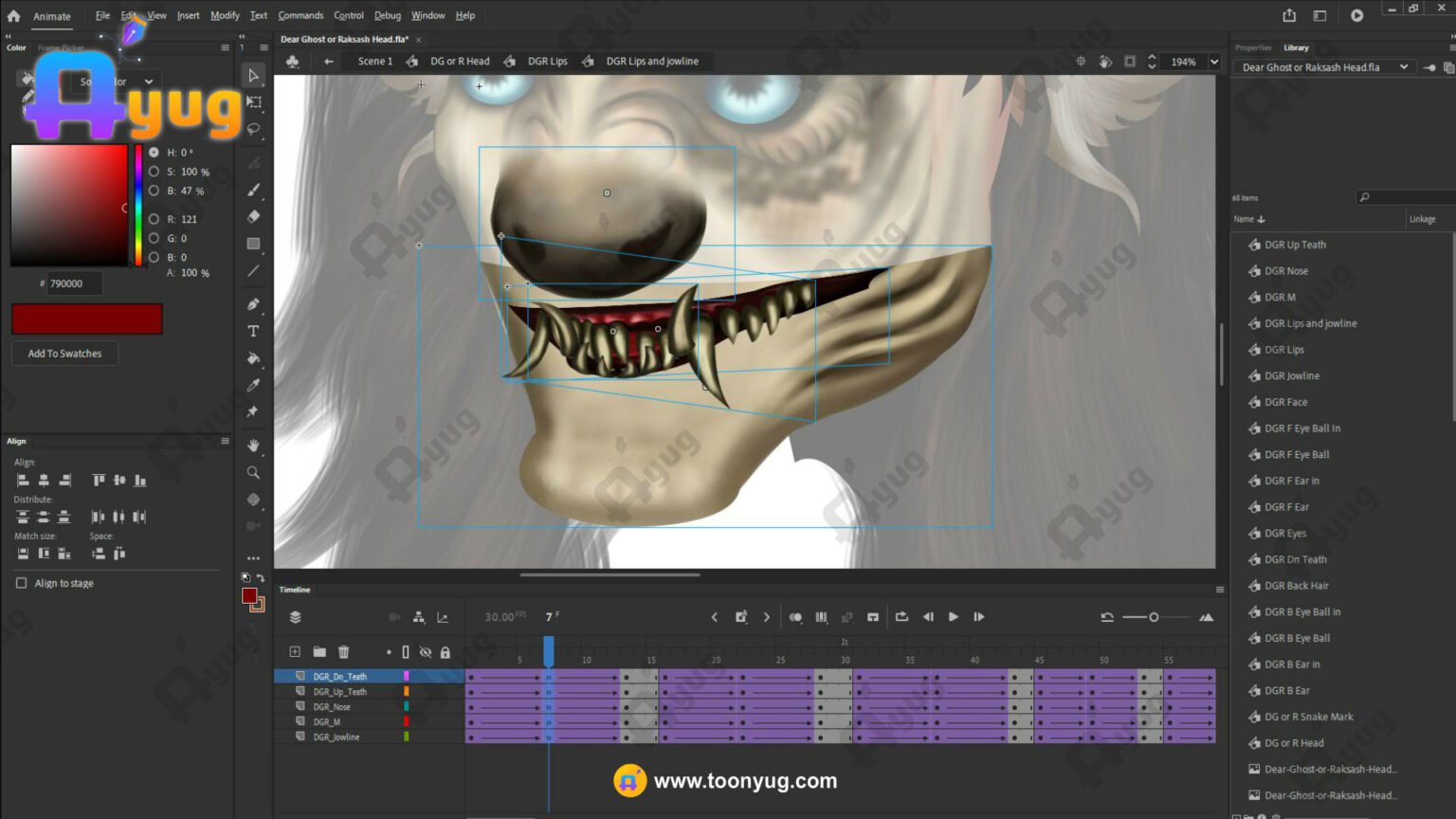
Task: Enable Align to stage checkbox
Action: pyautogui.click(x=21, y=583)
